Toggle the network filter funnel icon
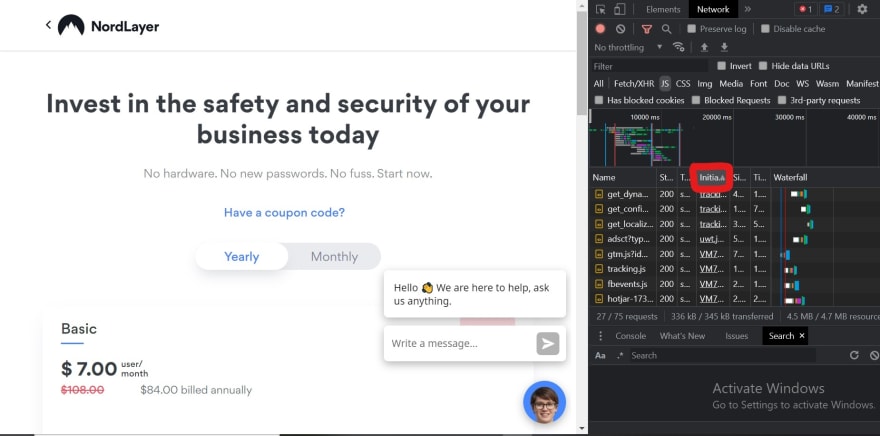The height and width of the screenshot is (436, 880). pos(647,29)
